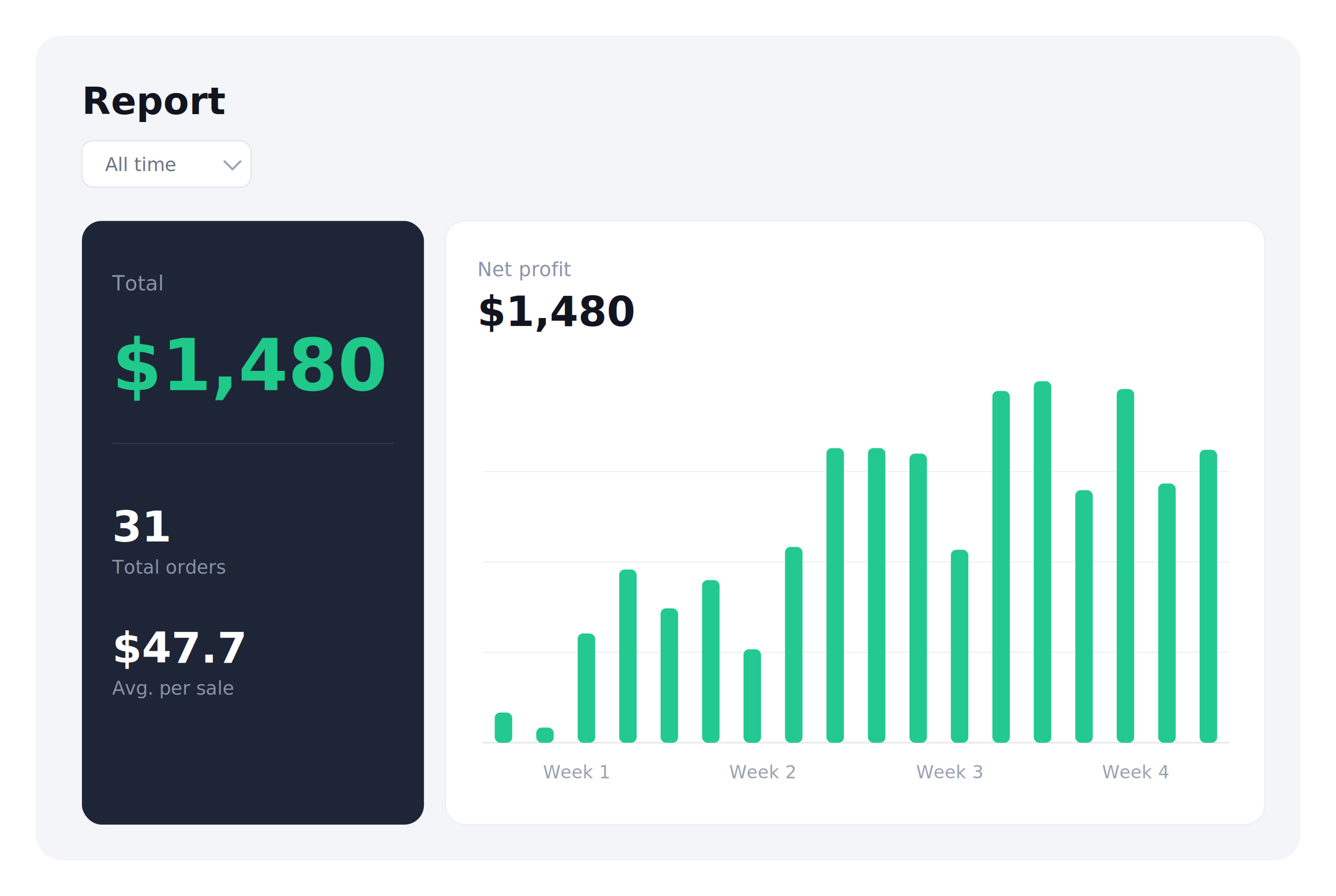Click the first bar in the chart
The width and height of the screenshot is (1336, 896).
pos(503,727)
